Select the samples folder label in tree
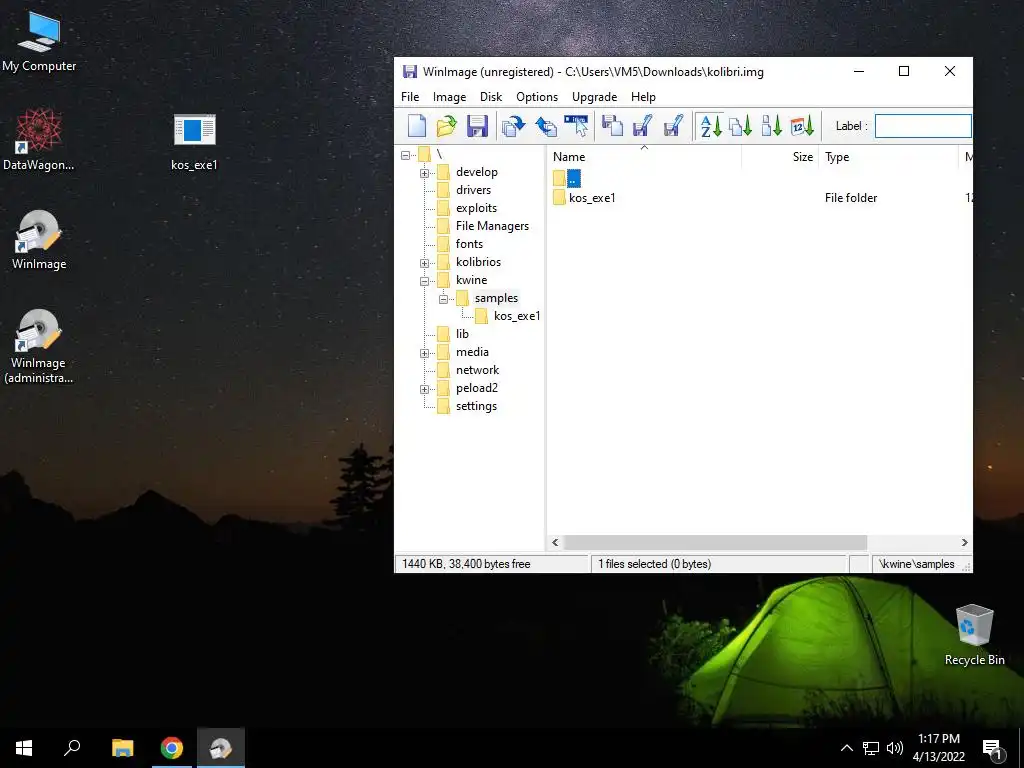Viewport: 1024px width, 768px height. point(496,298)
